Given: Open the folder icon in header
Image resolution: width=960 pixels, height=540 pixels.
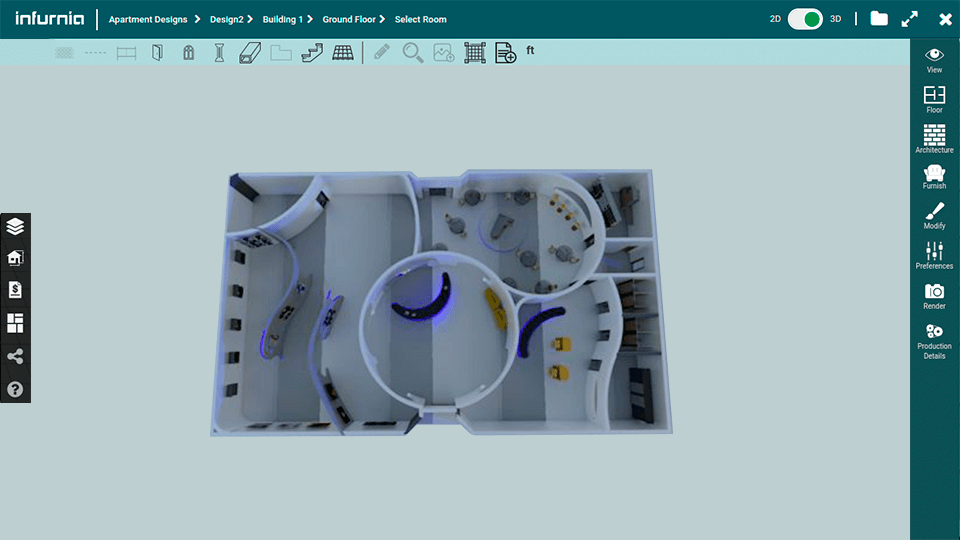Looking at the screenshot, I should [879, 18].
